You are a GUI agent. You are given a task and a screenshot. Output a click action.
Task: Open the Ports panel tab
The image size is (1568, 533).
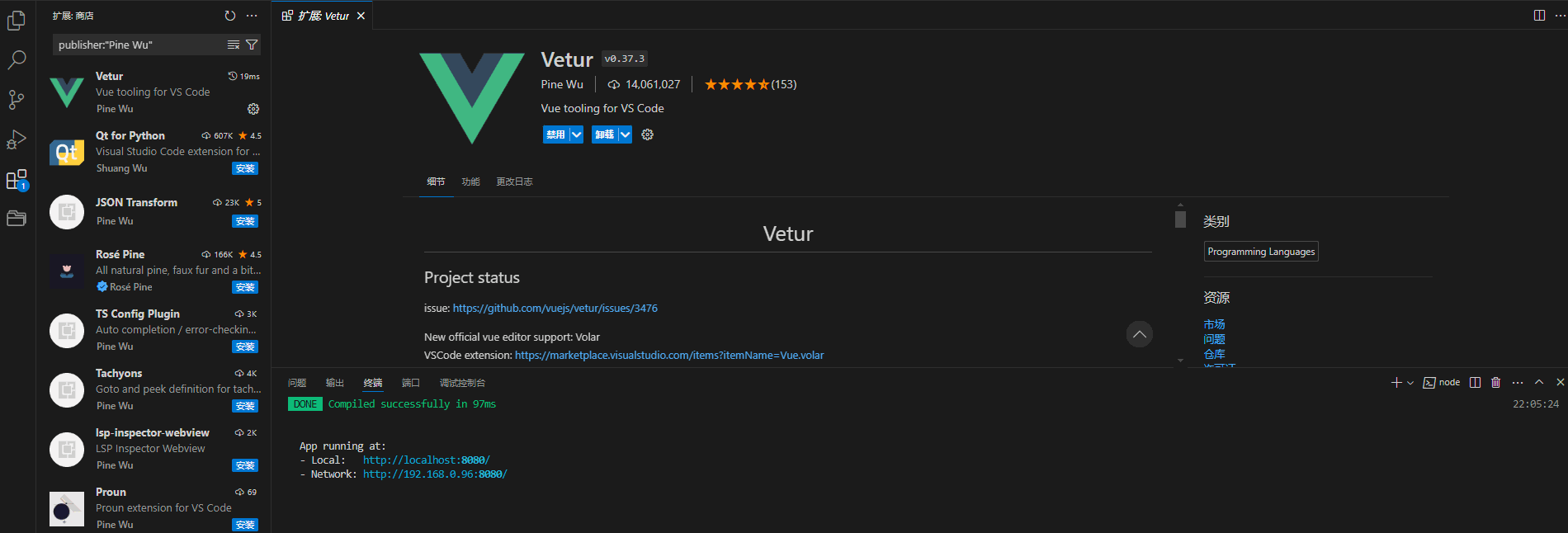tap(411, 383)
